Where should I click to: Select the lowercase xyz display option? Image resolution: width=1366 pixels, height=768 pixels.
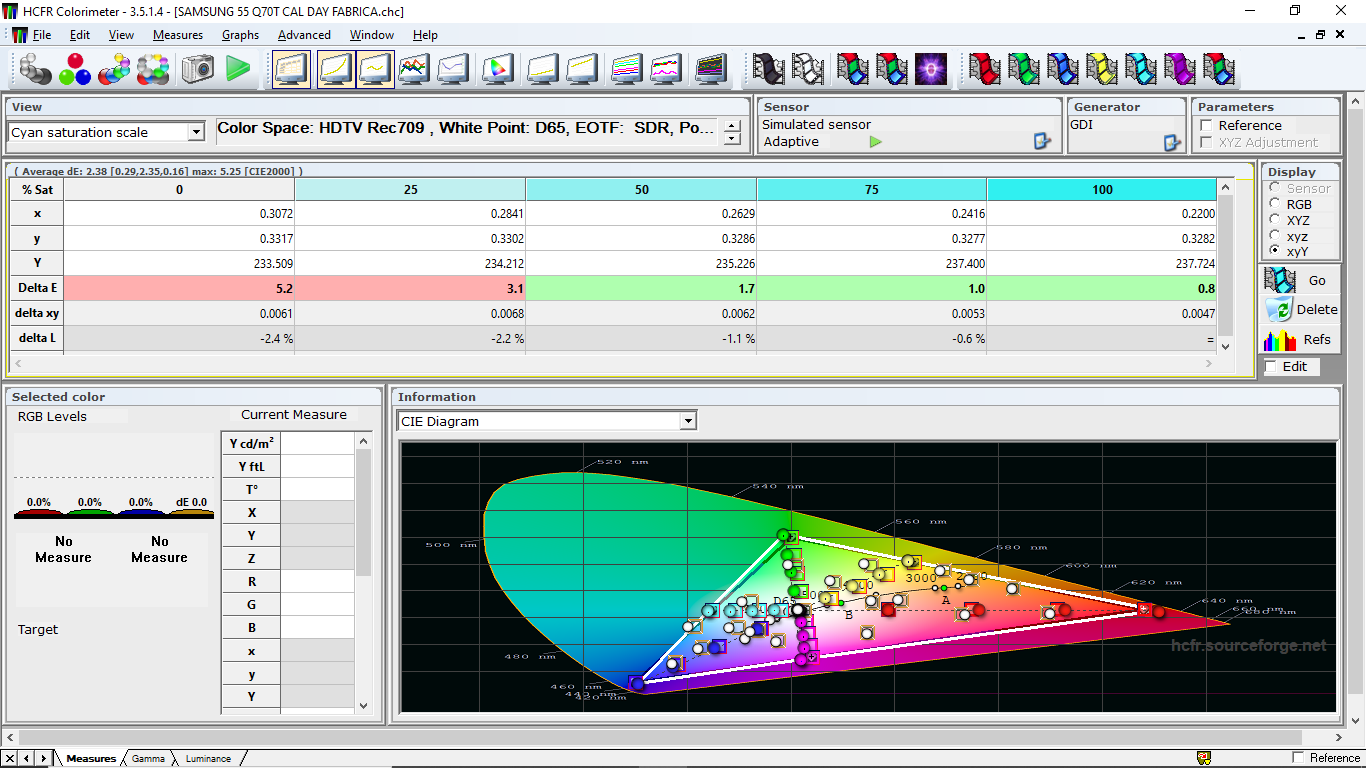coord(1274,236)
